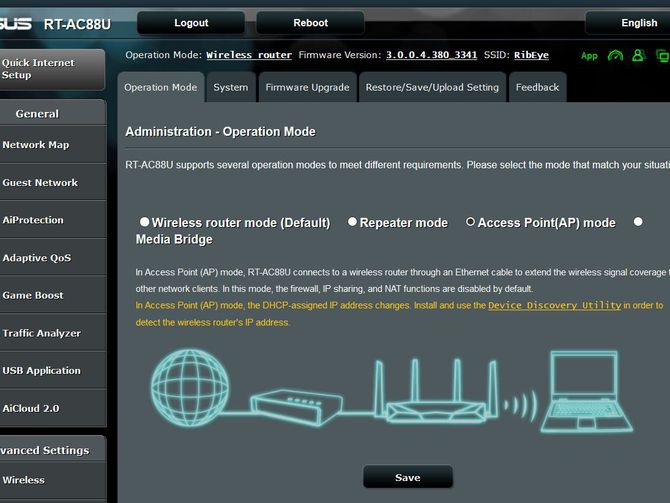The image size is (670, 503).
Task: Open the English language dropdown
Action: click(627, 23)
